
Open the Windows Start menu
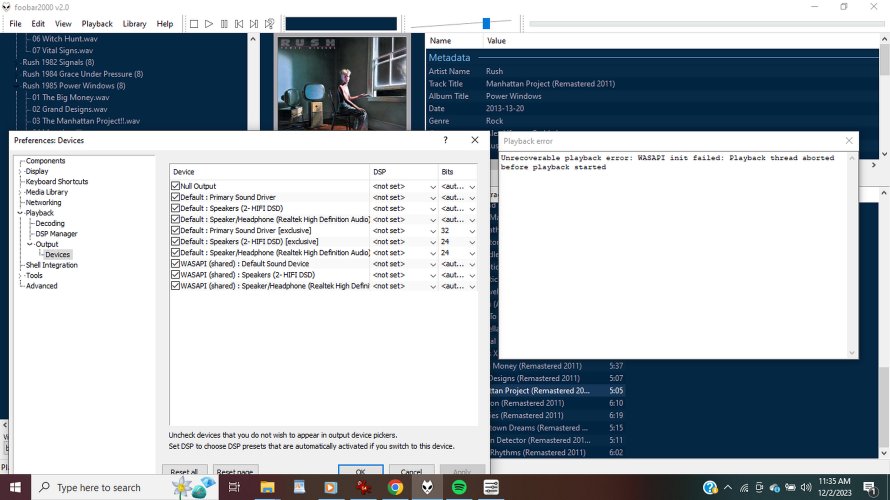pyautogui.click(x=15, y=487)
